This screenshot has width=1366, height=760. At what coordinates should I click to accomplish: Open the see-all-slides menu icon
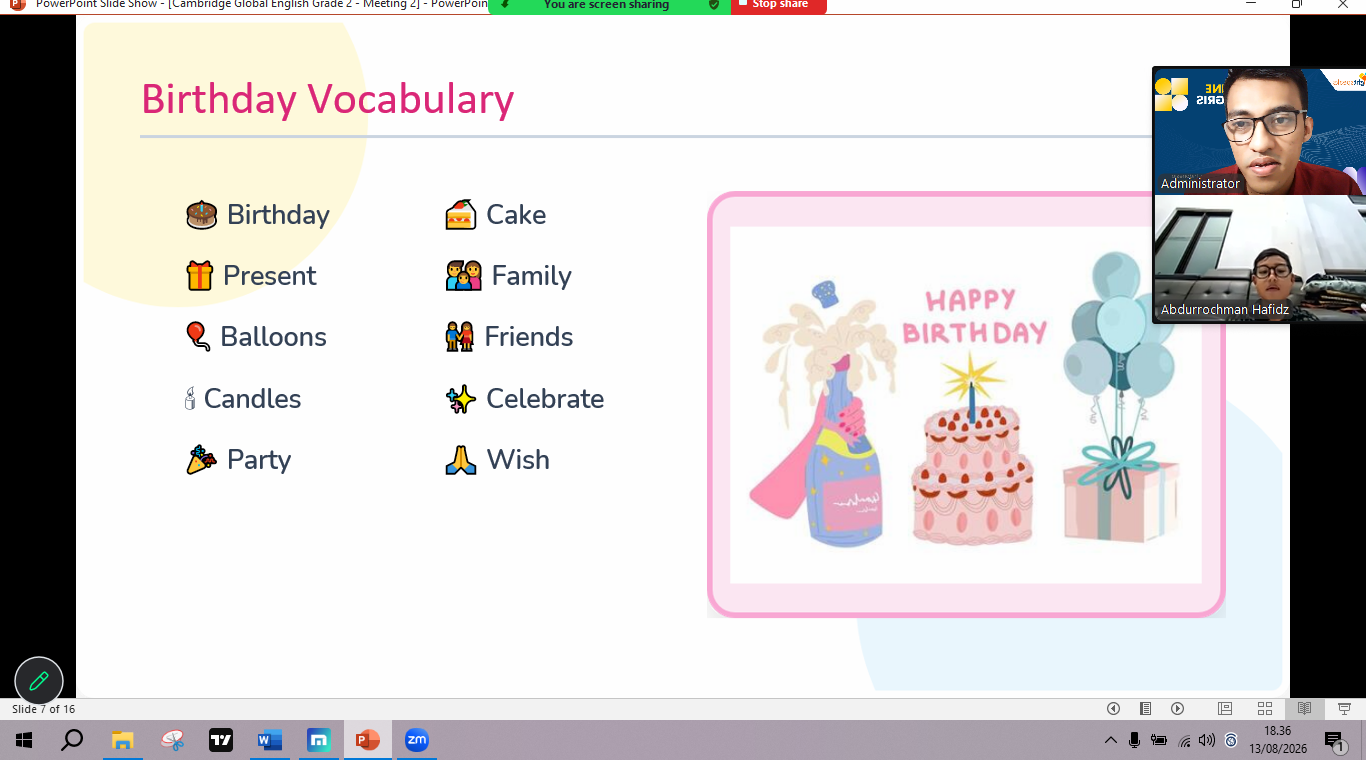(x=1145, y=709)
